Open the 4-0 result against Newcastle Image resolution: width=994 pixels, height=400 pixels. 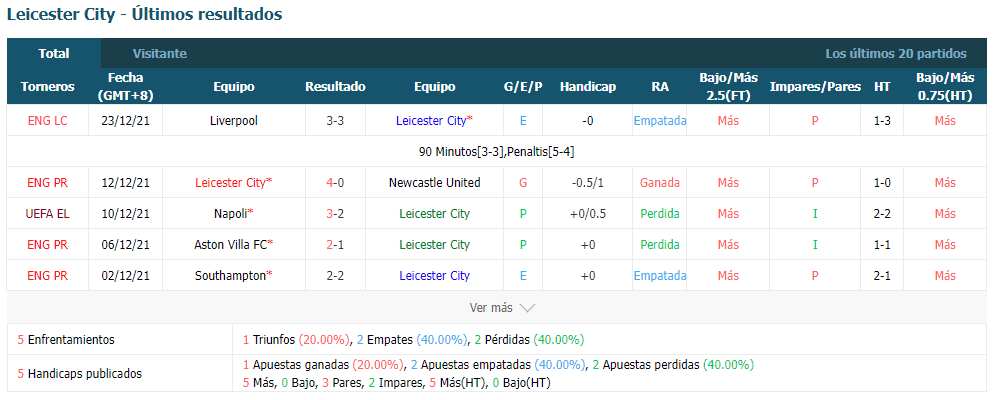pyautogui.click(x=335, y=183)
